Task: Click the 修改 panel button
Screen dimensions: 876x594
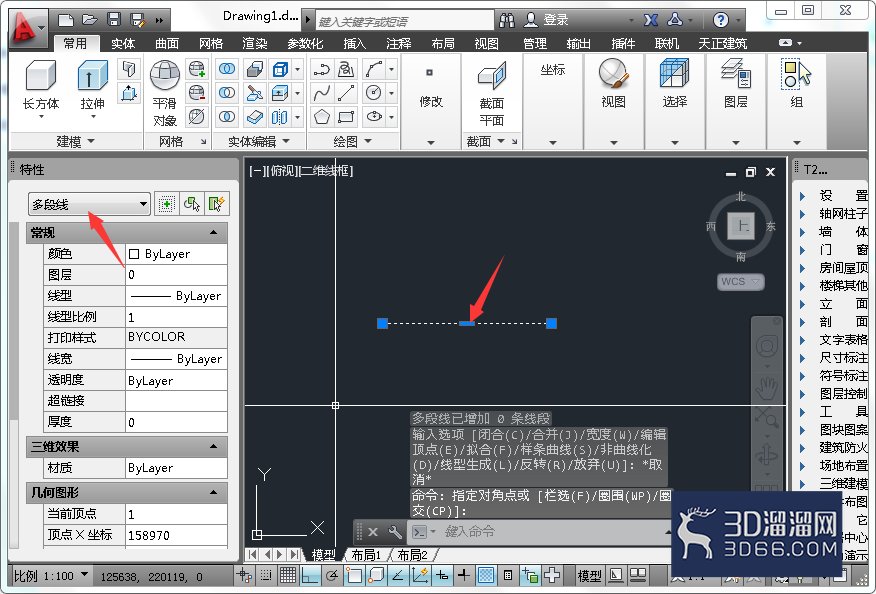Action: [x=431, y=102]
